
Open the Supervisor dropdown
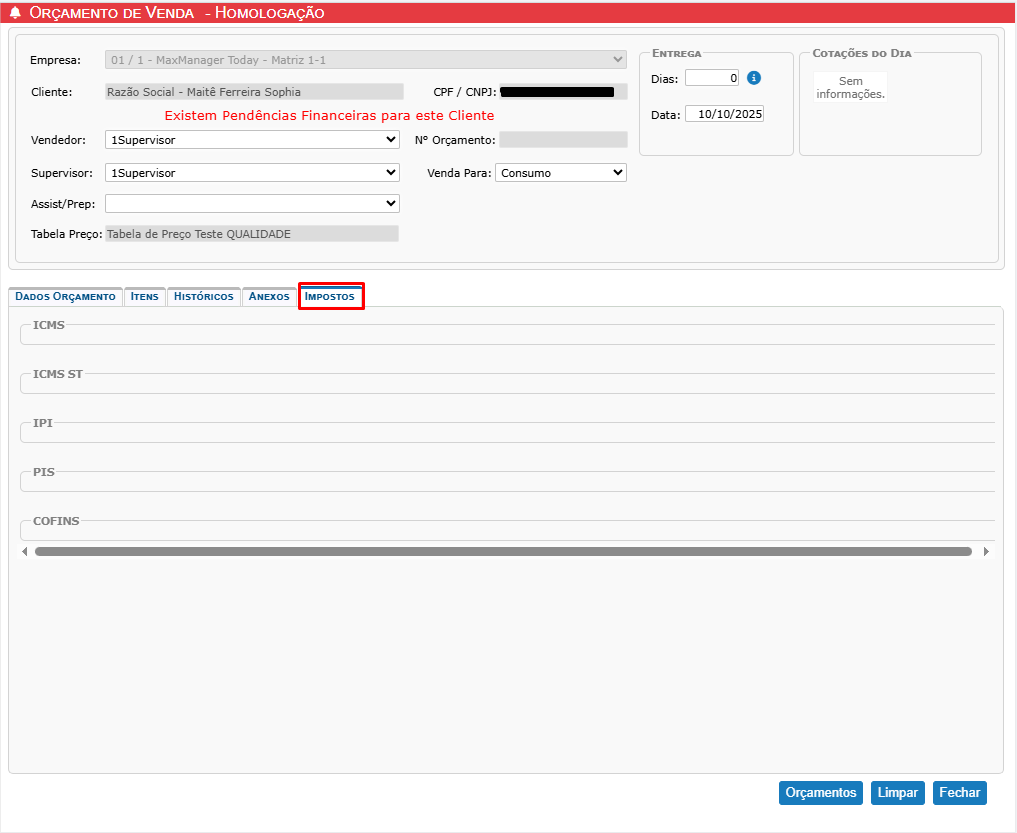point(252,173)
